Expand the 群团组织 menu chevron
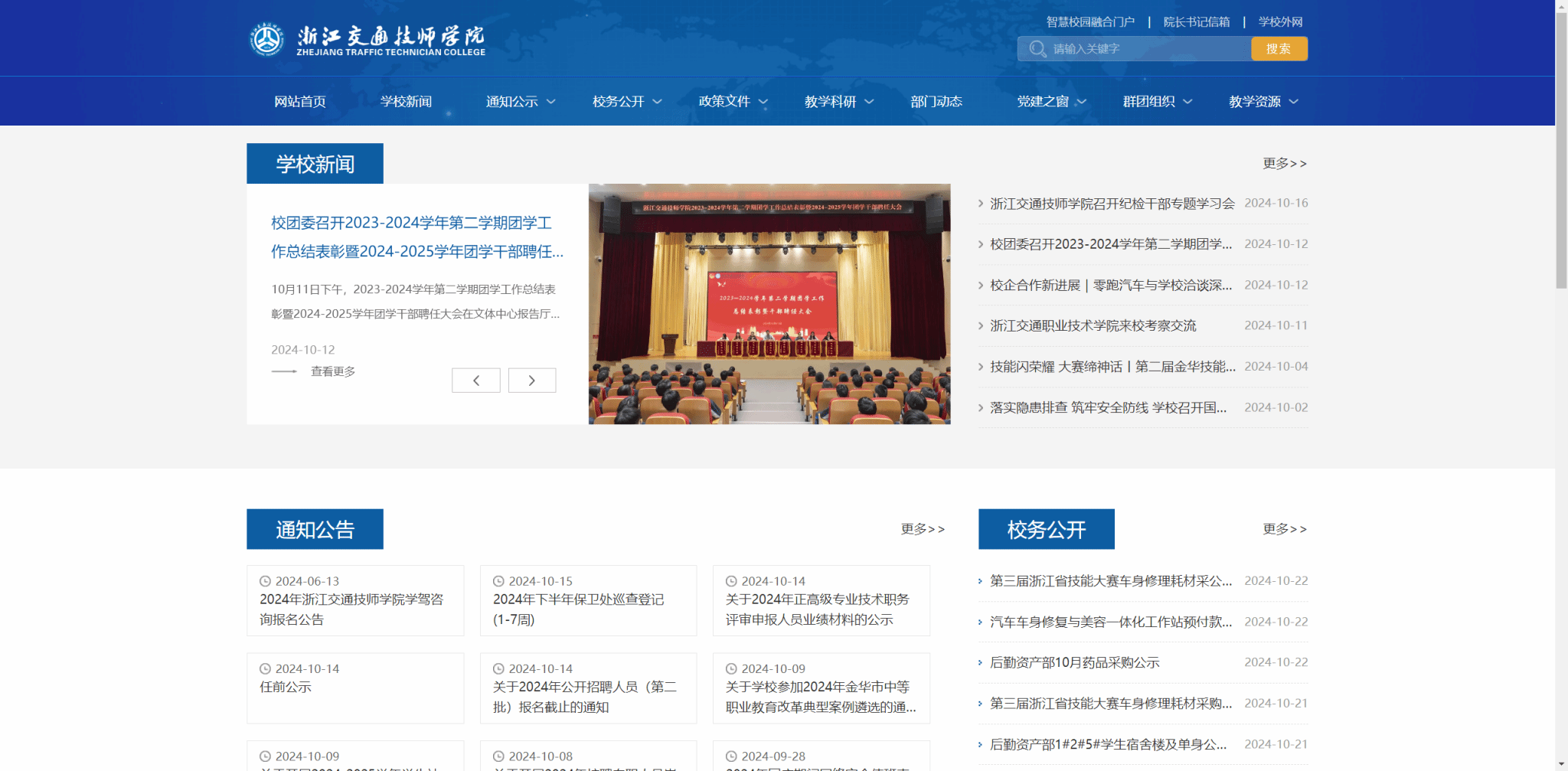The width and height of the screenshot is (1568, 771). [x=1187, y=102]
